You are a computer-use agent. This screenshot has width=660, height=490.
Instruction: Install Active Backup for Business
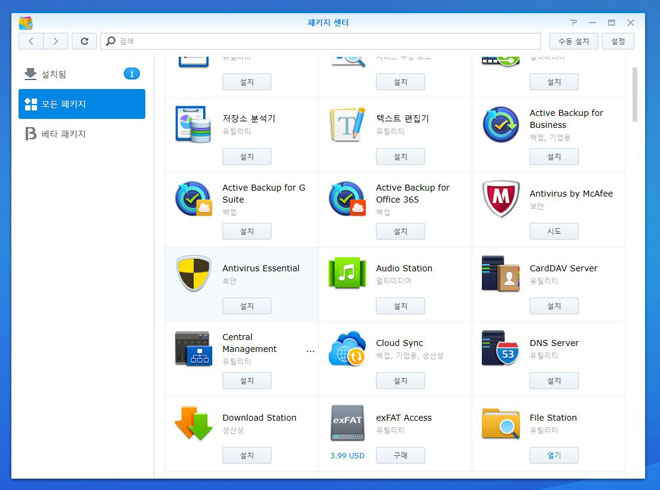point(554,157)
